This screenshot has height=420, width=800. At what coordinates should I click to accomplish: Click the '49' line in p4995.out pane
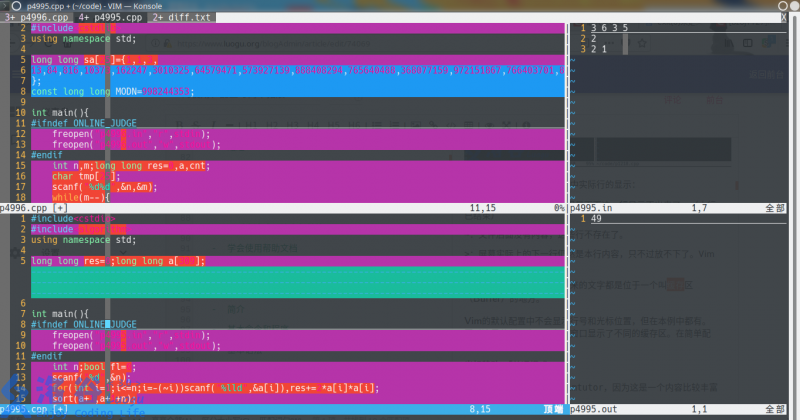pyautogui.click(x=595, y=219)
